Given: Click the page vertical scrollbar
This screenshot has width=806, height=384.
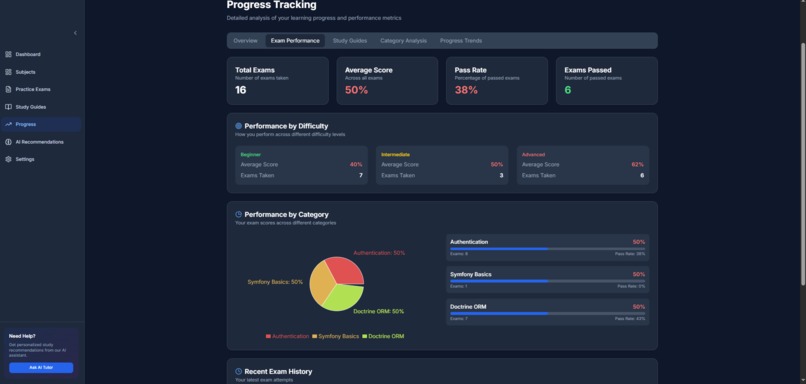Looking at the screenshot, I should point(803,164).
